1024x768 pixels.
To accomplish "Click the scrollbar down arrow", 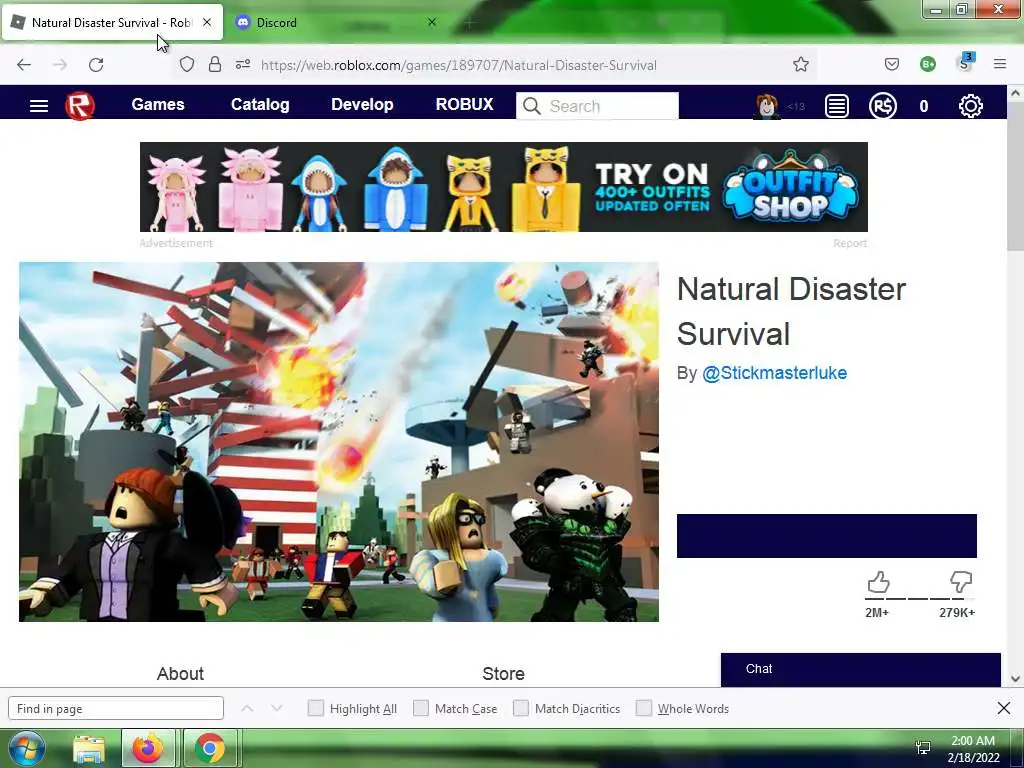I will point(1016,679).
